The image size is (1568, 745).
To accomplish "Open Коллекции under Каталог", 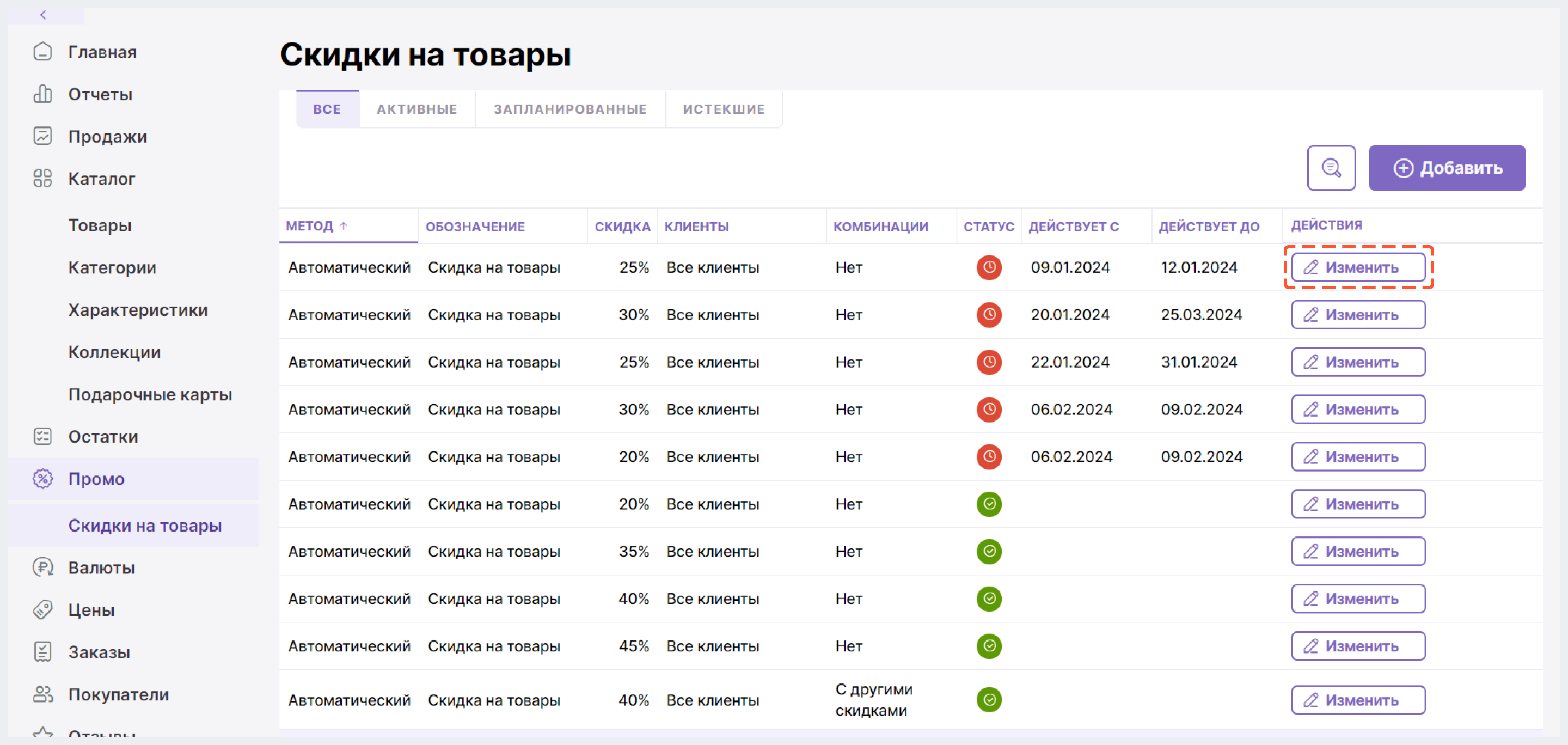I will (x=114, y=352).
